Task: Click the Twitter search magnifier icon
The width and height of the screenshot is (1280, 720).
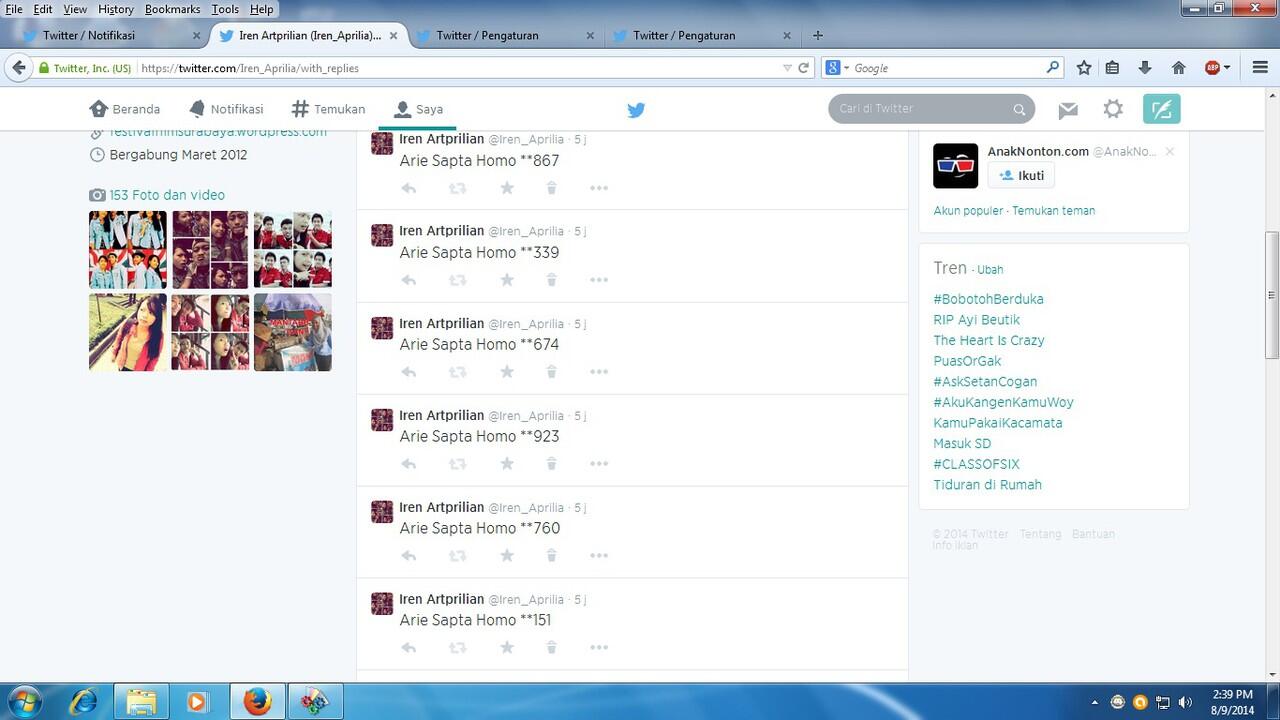Action: click(x=1019, y=110)
